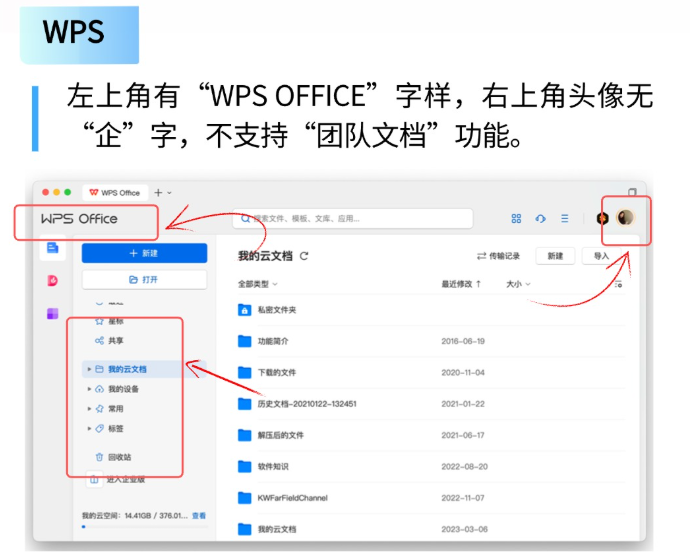
Task: Refresh 我的云文档 list with reload icon
Action: pyautogui.click(x=304, y=256)
